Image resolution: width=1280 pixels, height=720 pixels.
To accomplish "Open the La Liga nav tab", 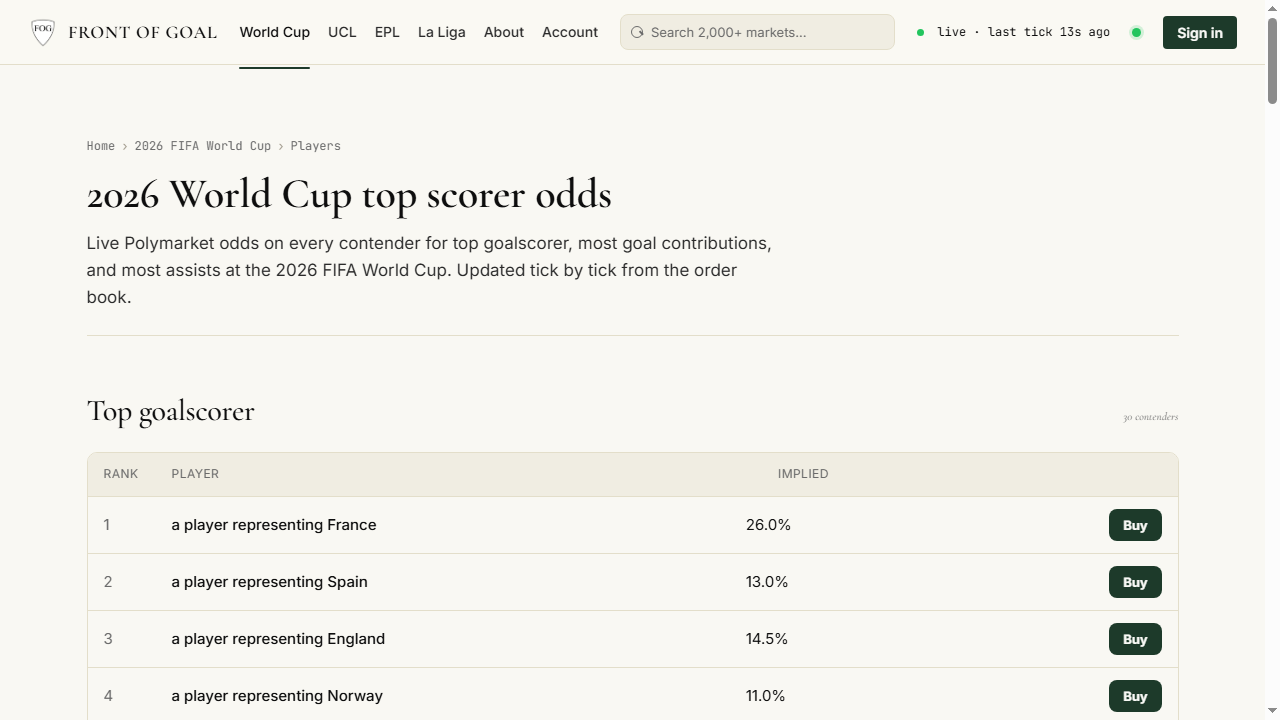I will click(x=442, y=32).
